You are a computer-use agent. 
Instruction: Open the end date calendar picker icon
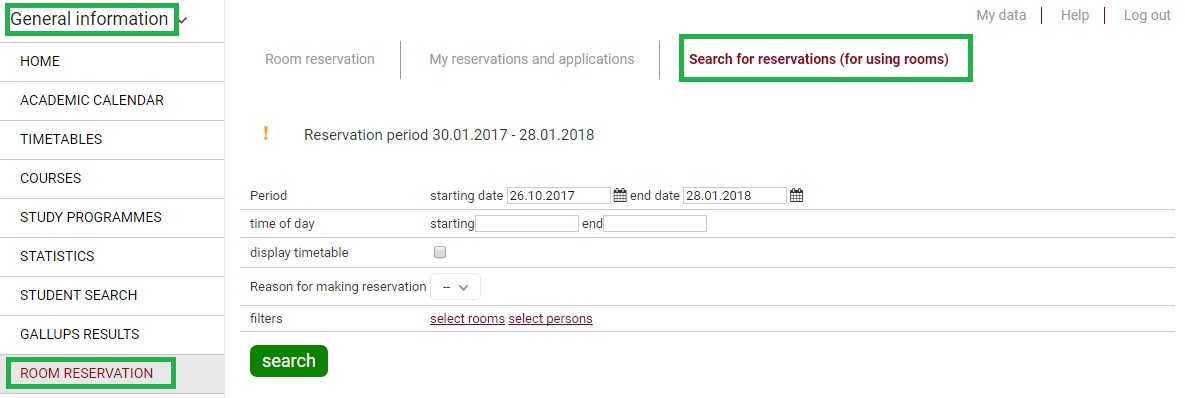point(797,196)
